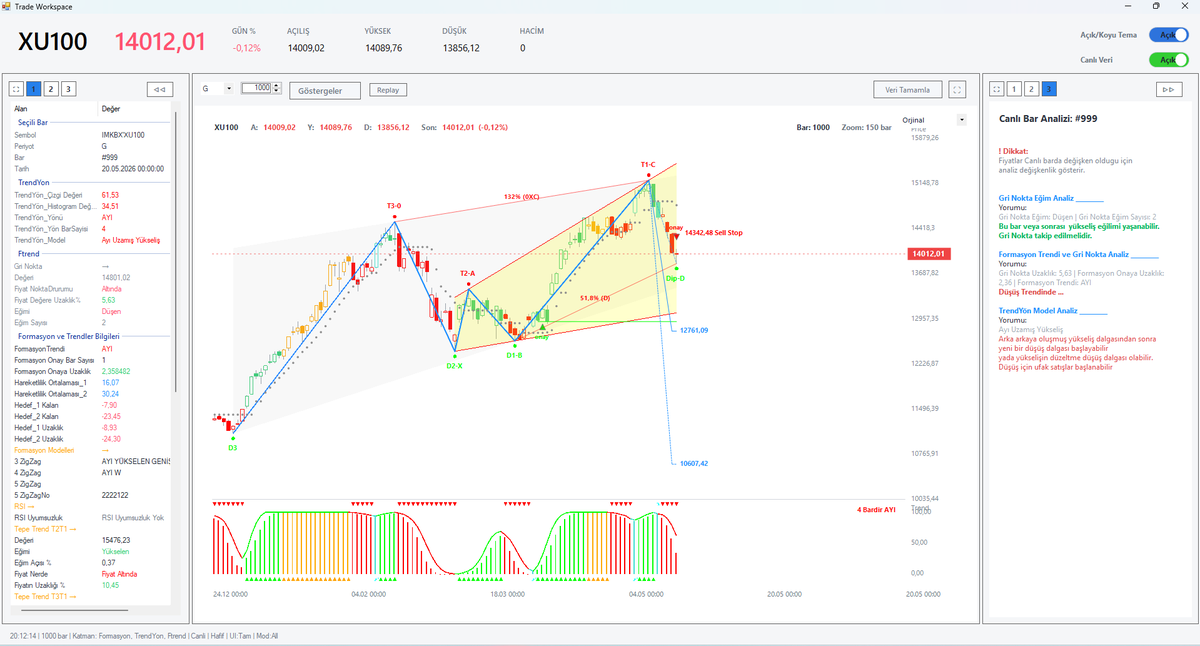Focus the 1000 bar count field

coord(257,88)
